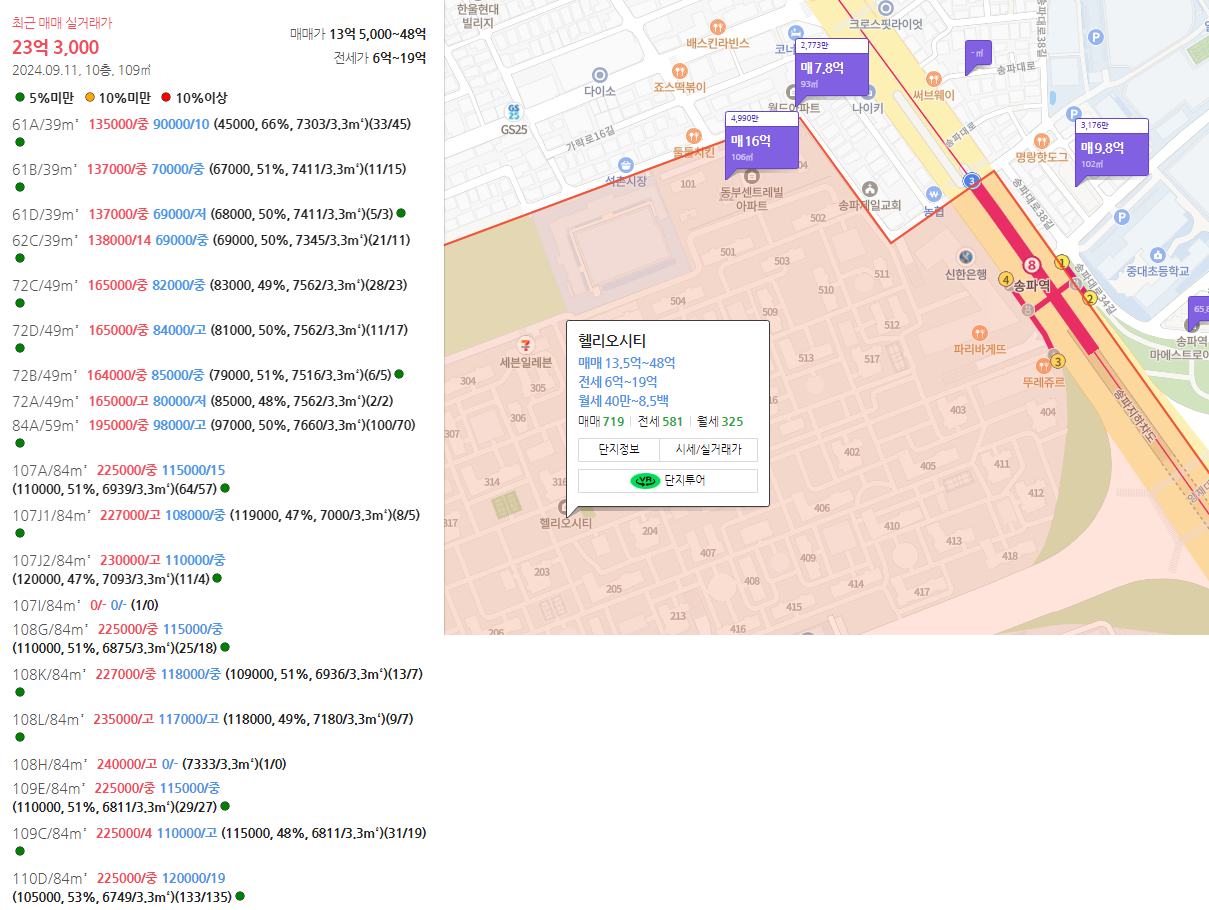Select the 뚜레쥬르 bakery icon
This screenshot has height=910, width=1209.
[x=1043, y=364]
